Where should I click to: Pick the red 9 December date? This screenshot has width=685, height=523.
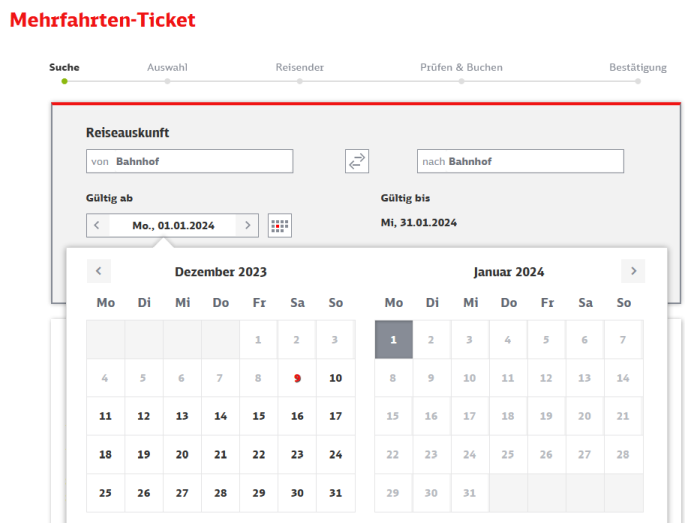tap(297, 378)
